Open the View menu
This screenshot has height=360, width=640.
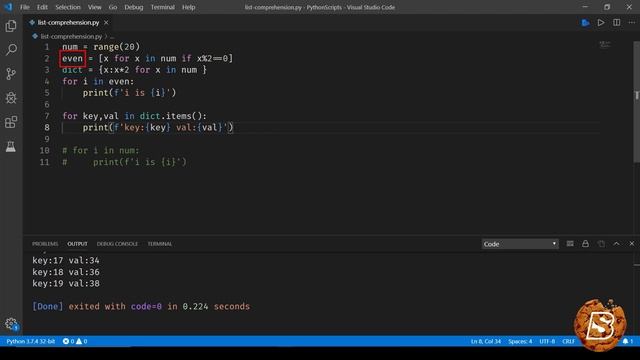94,7
